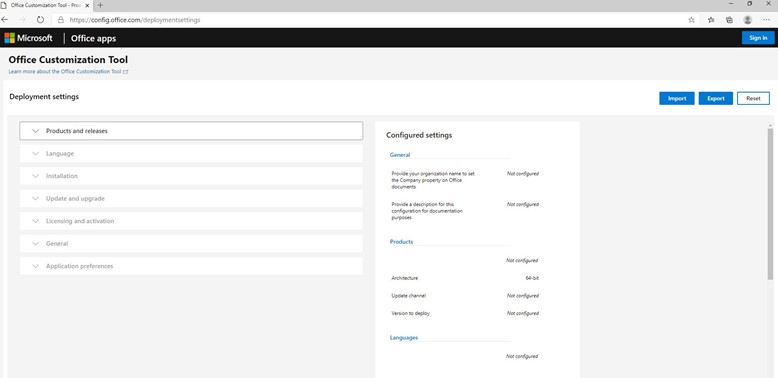Open the user profile avatar icon

(x=747, y=20)
